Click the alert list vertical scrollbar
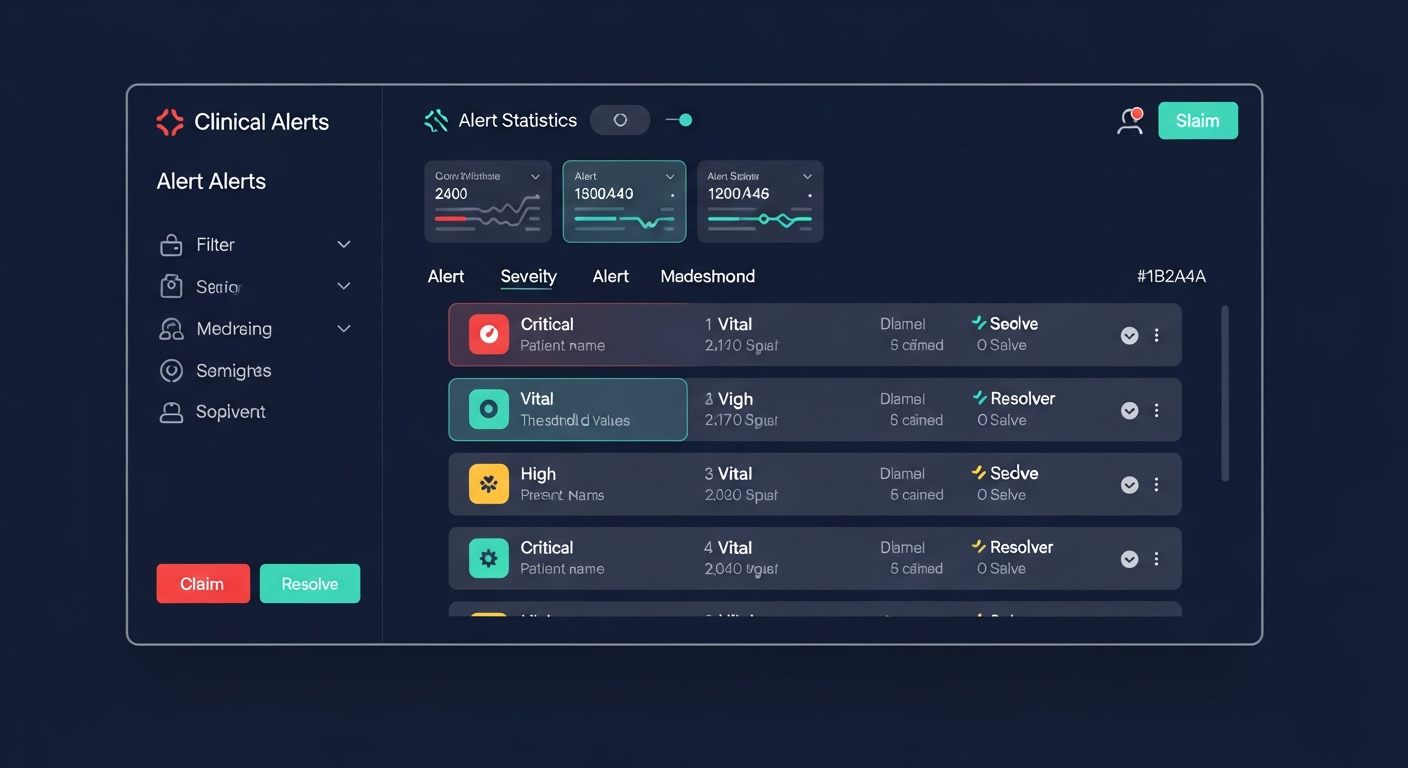1408x768 pixels. tap(1225, 394)
